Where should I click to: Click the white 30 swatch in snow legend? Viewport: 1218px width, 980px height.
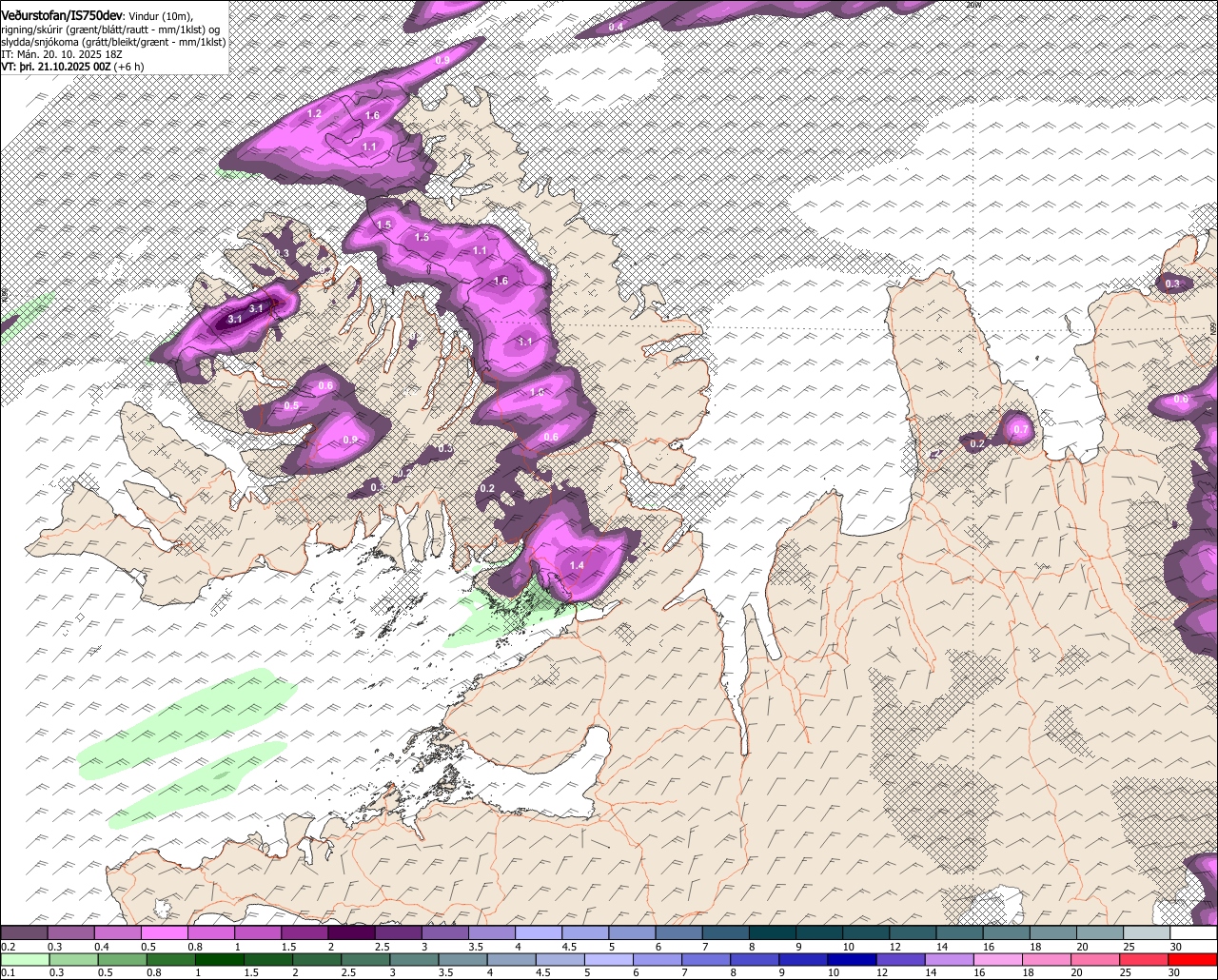pos(1193,933)
